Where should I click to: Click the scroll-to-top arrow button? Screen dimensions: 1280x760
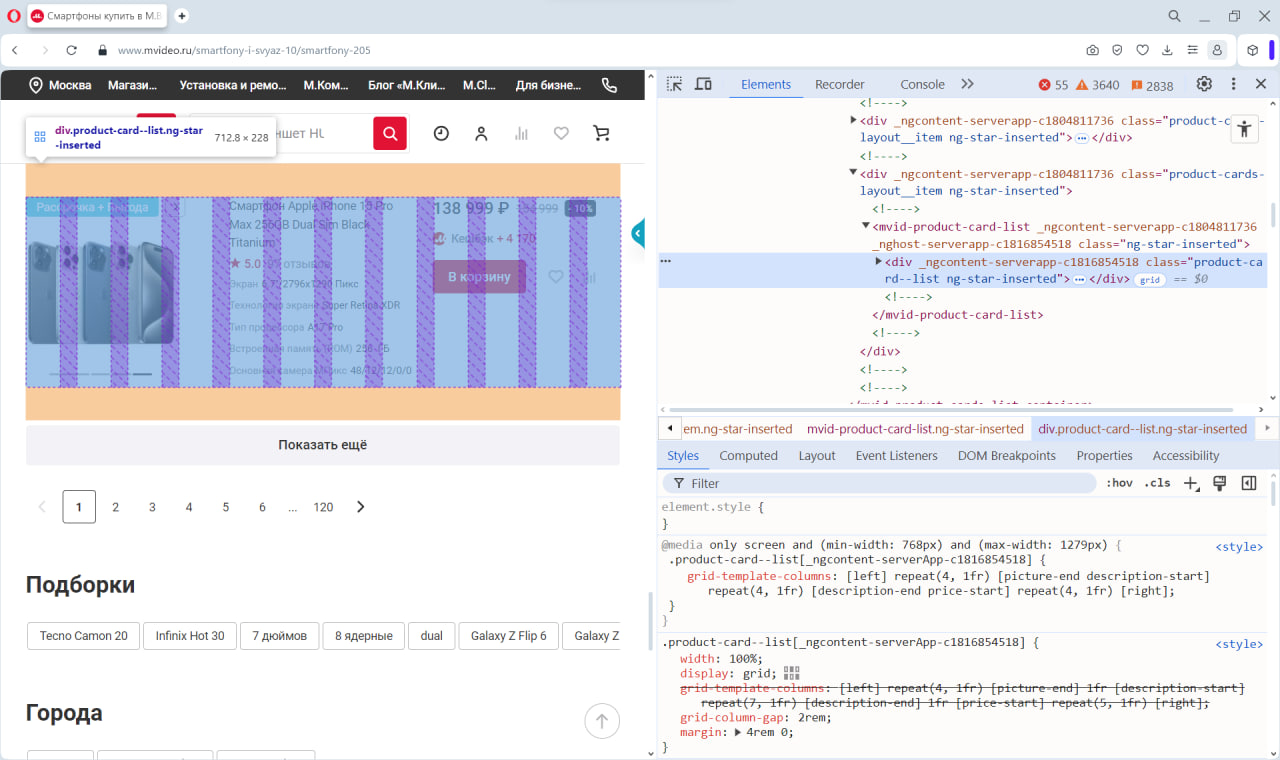(x=602, y=720)
